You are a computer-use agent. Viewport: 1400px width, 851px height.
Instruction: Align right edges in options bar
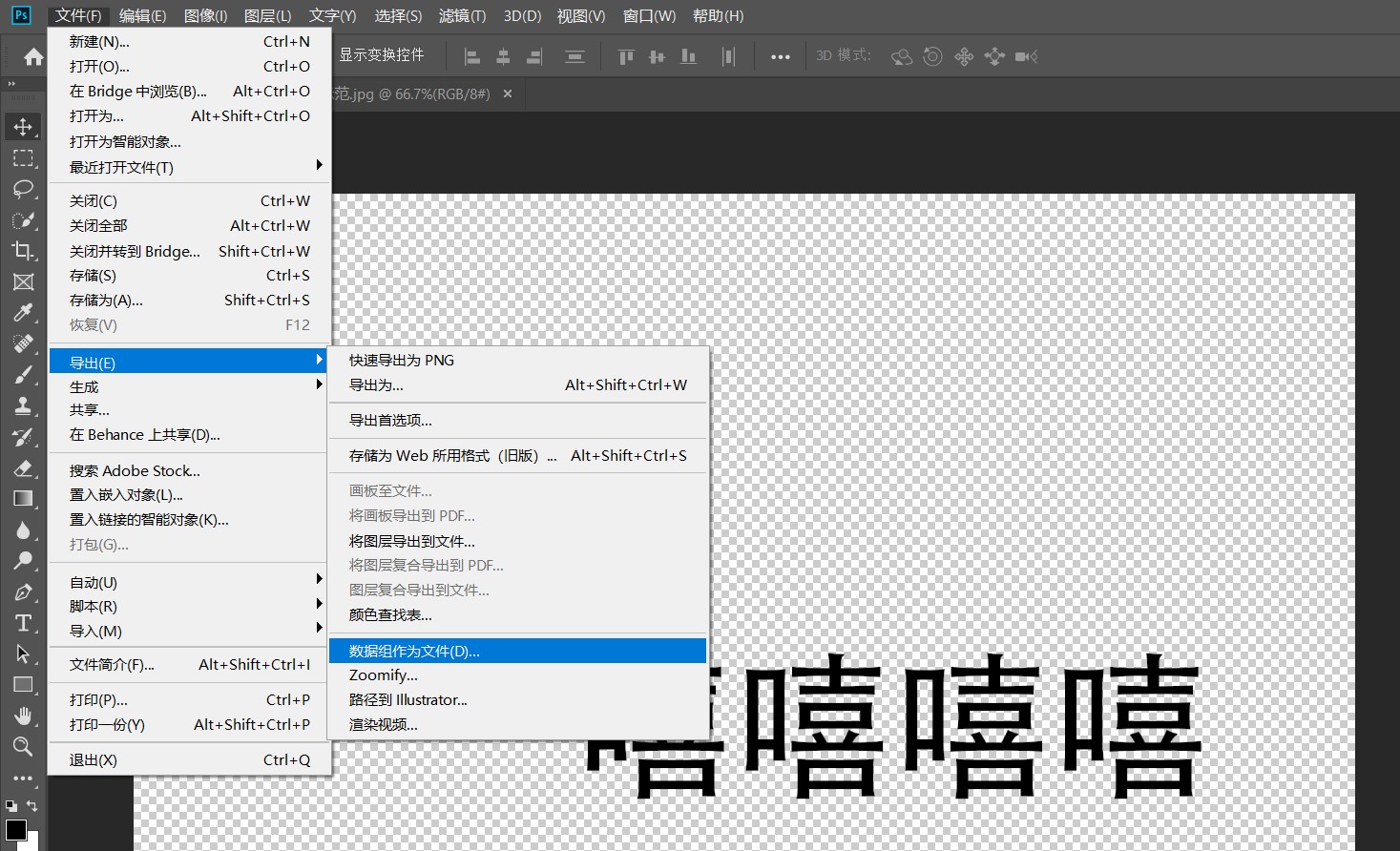click(x=534, y=57)
